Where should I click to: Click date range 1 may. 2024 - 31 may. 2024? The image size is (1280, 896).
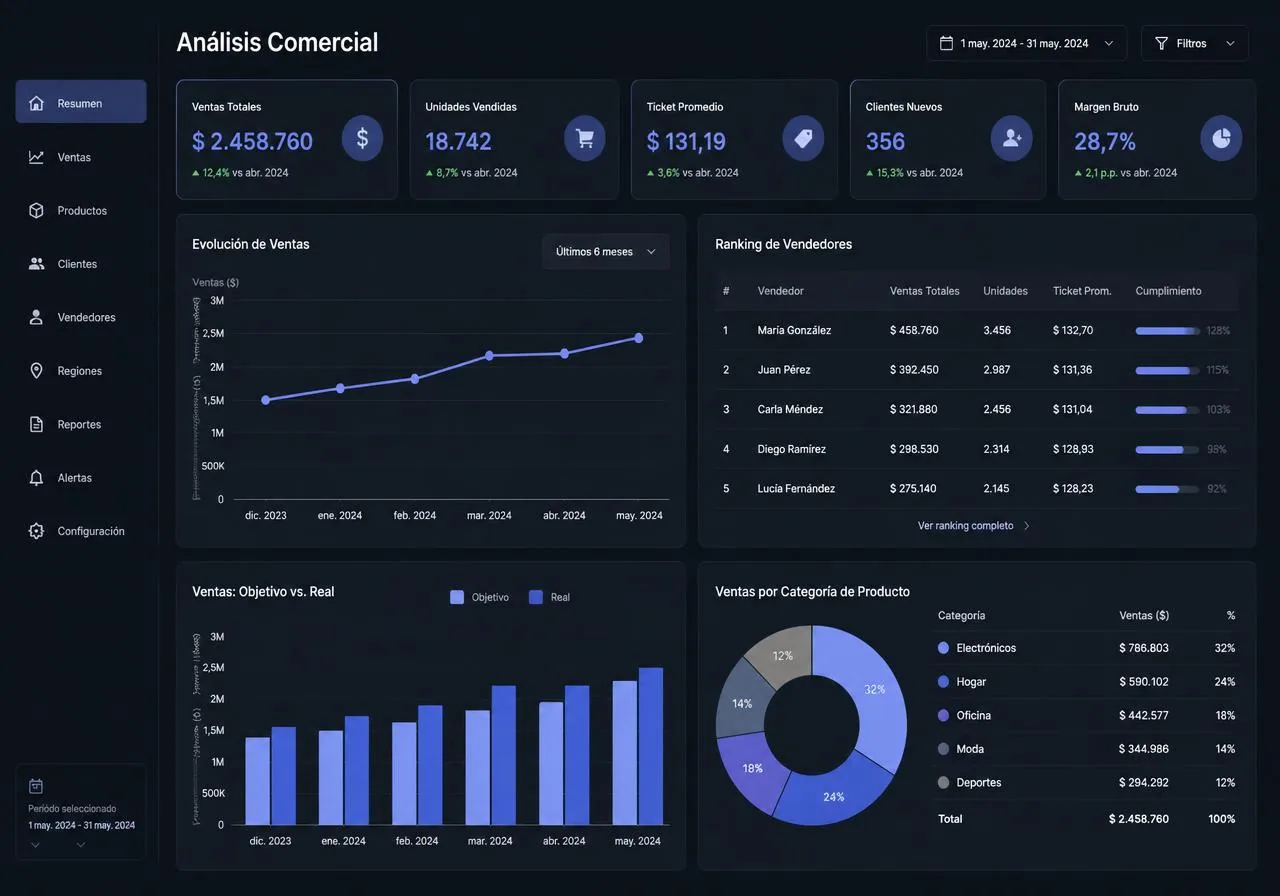(1025, 43)
